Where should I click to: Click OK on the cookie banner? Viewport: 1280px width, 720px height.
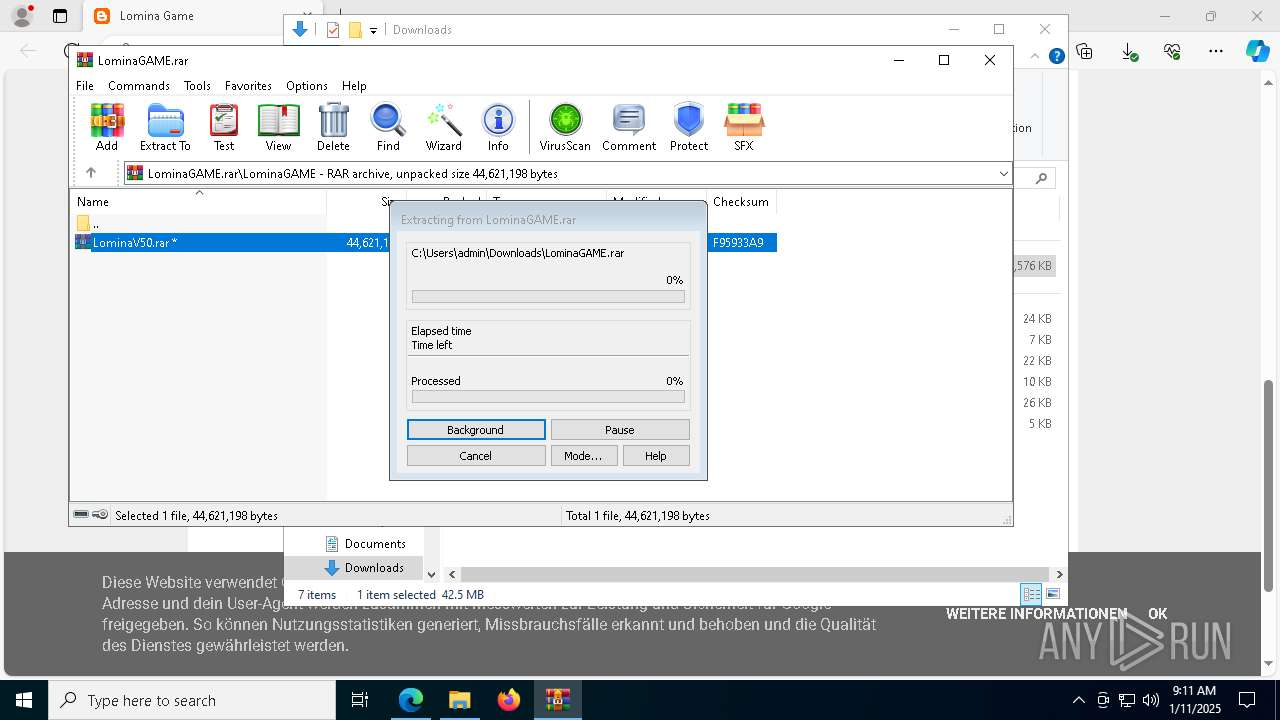1157,614
